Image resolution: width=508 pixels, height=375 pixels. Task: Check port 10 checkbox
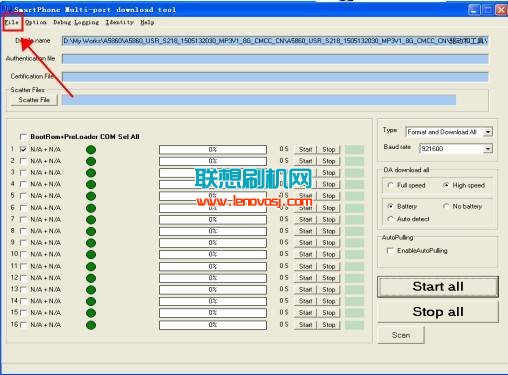23,254
